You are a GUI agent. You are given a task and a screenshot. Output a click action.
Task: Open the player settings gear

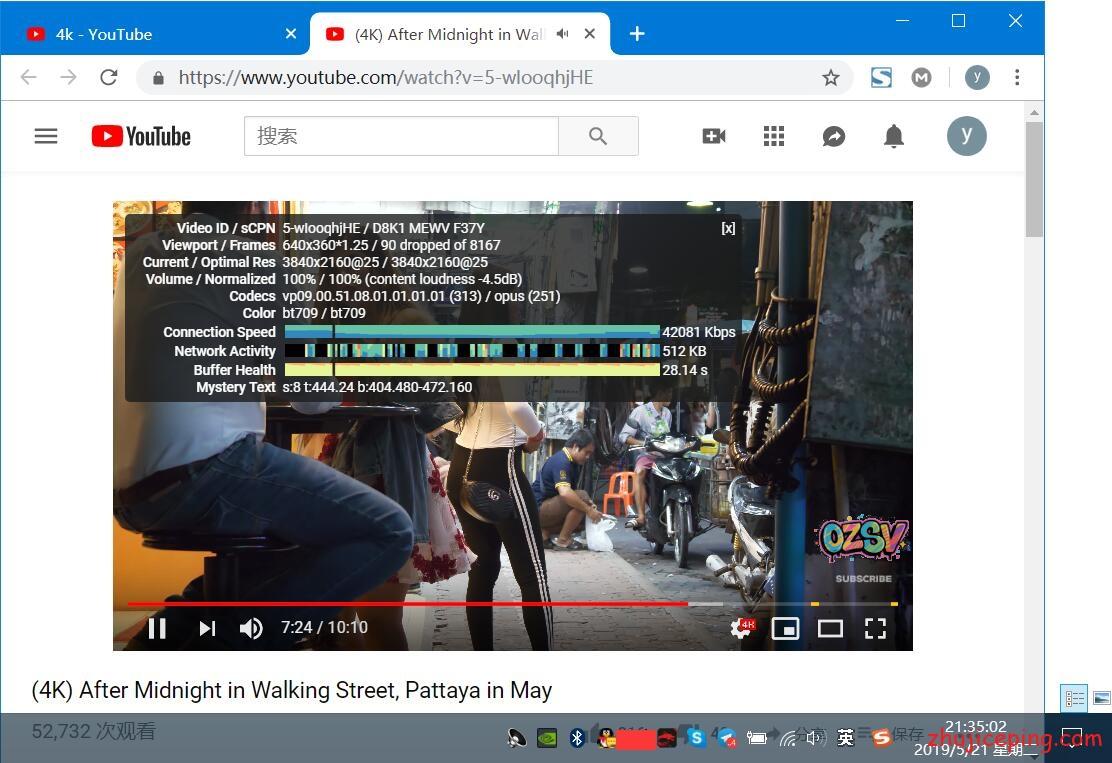point(741,628)
